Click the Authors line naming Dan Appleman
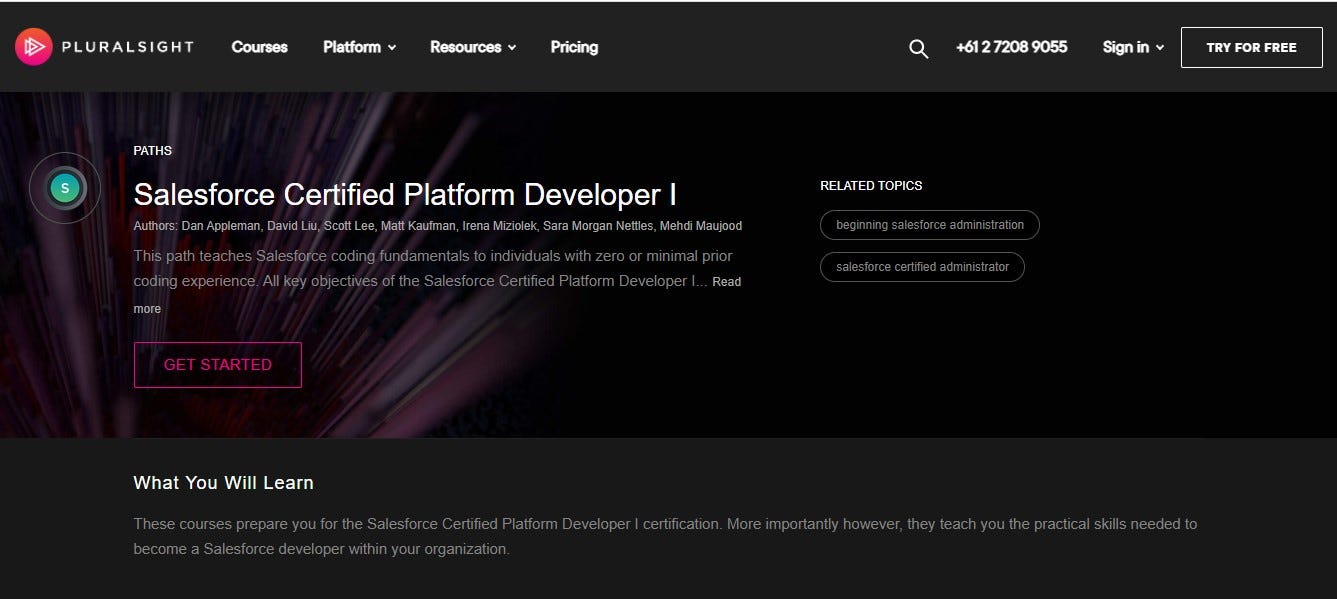1337x599 pixels. tap(438, 226)
